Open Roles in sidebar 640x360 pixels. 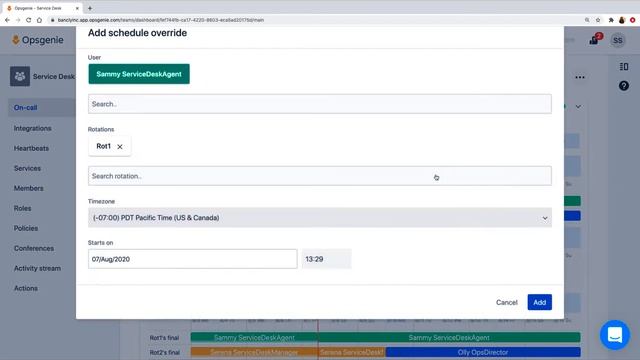[22, 208]
